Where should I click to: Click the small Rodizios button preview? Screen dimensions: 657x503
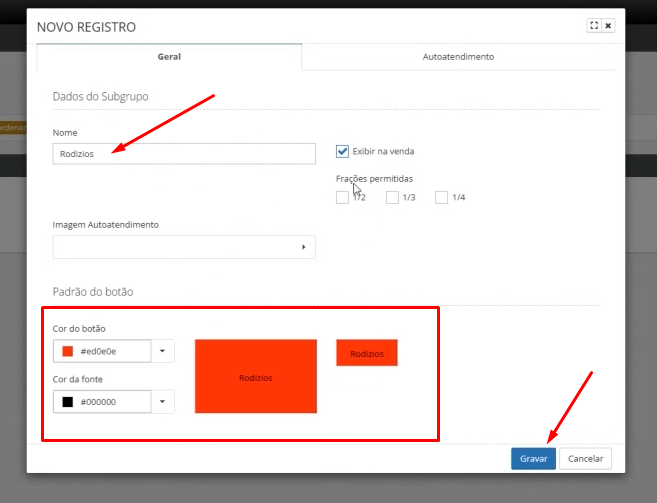367,353
